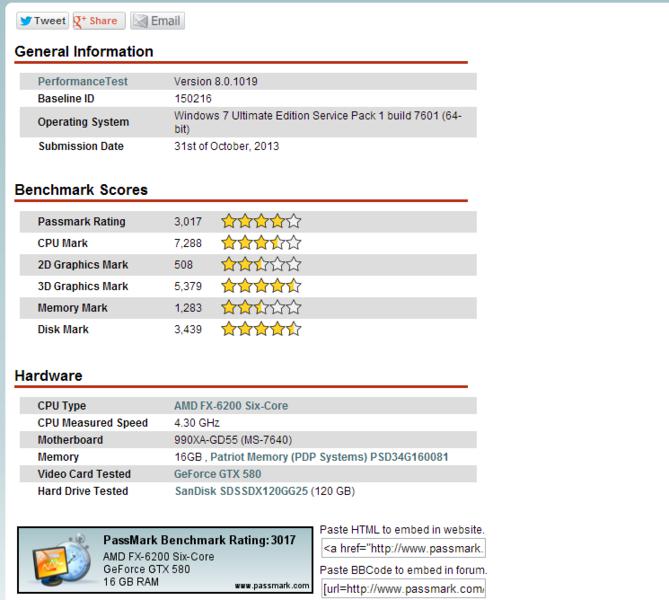Open the Patriot Memory PSD34G160081 link
Image resolution: width=669 pixels, height=600 pixels.
329,457
